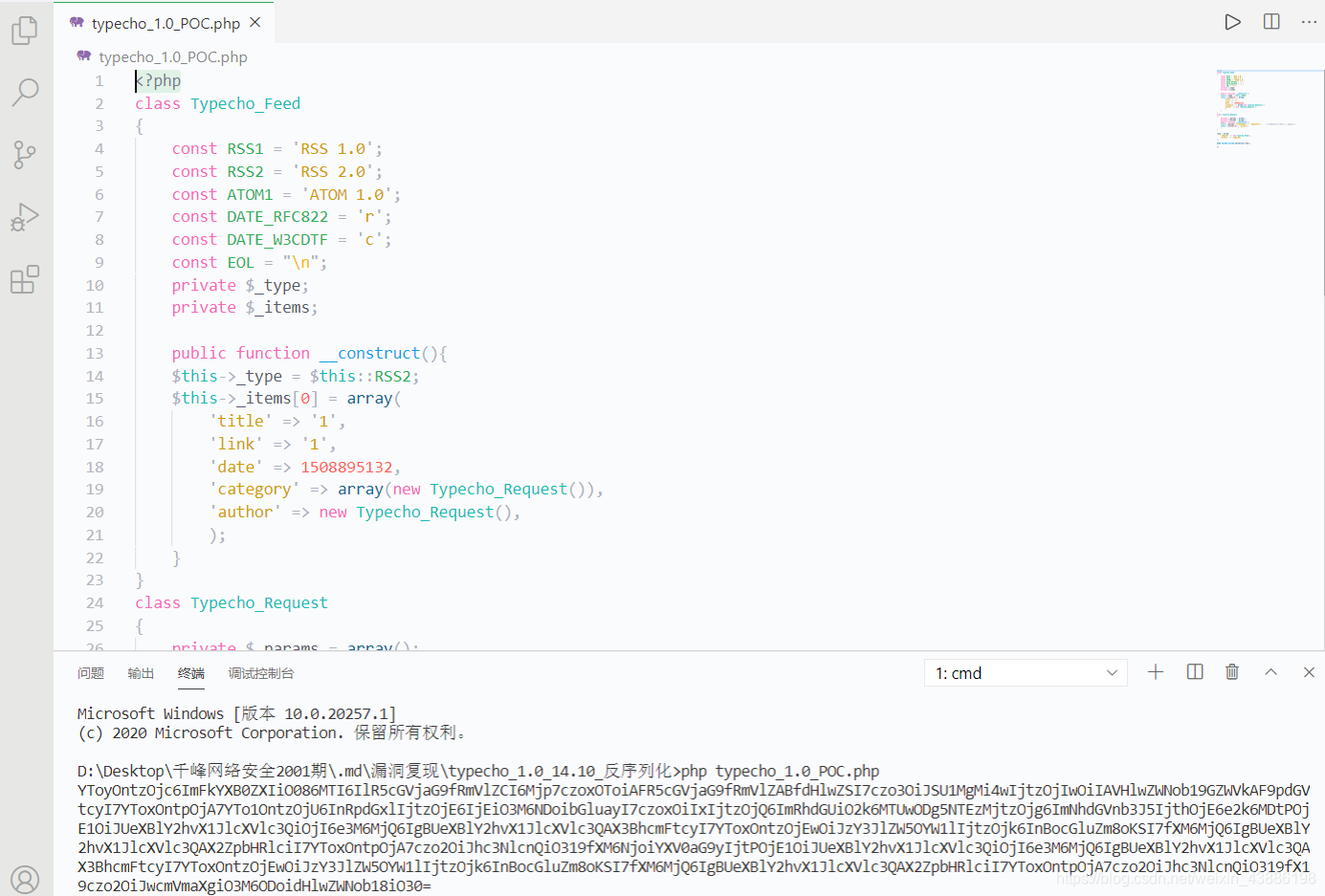The image size is (1325, 896).
Task: Click the '<?php' opening tag on line 1
Action: [158, 81]
